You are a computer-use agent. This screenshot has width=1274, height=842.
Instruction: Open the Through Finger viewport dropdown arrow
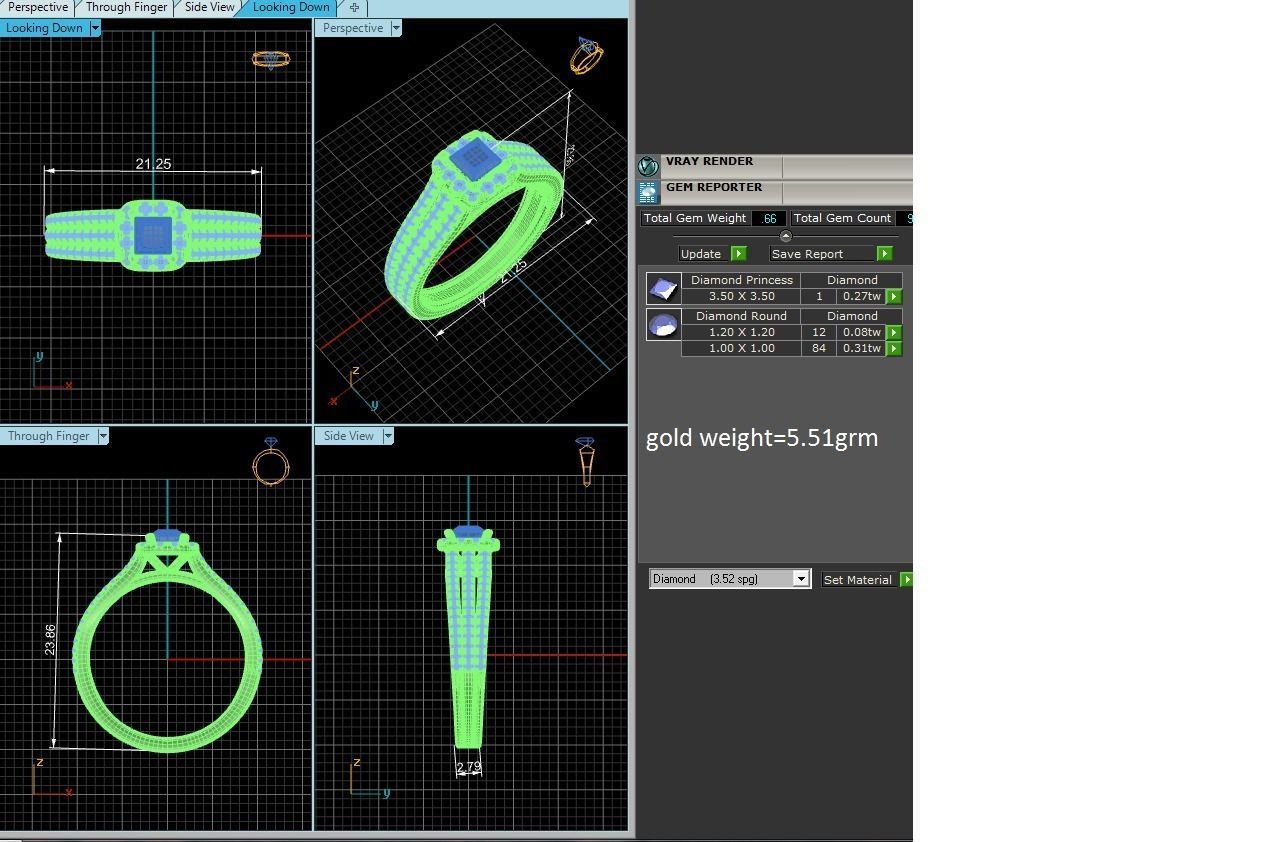coord(102,436)
